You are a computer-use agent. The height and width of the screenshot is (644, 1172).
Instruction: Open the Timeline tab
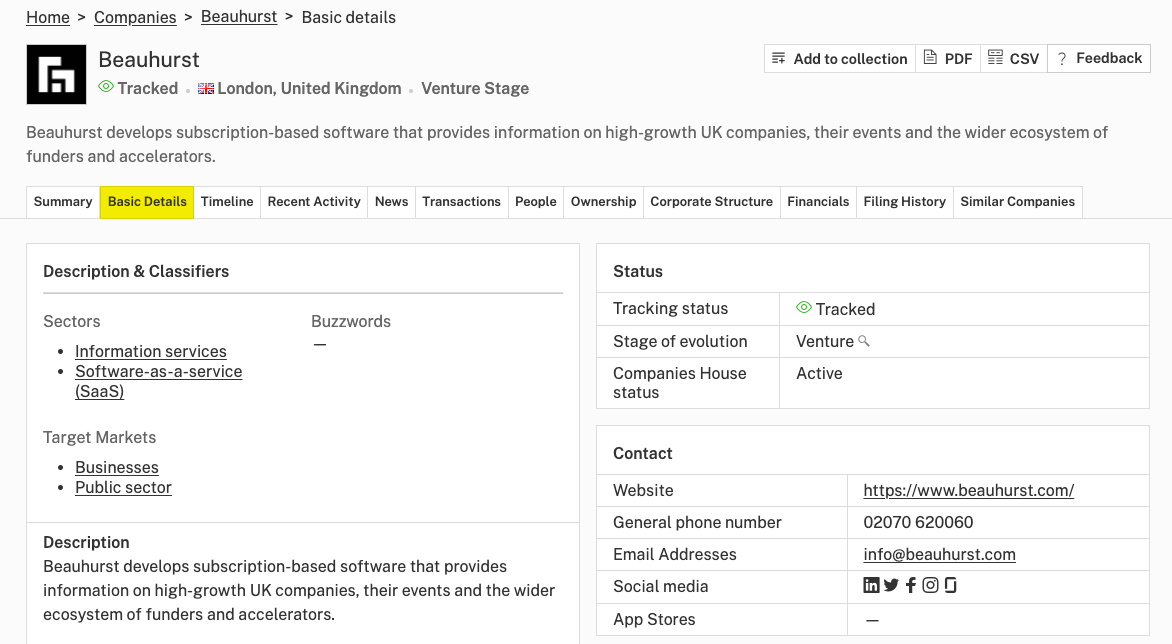click(227, 202)
